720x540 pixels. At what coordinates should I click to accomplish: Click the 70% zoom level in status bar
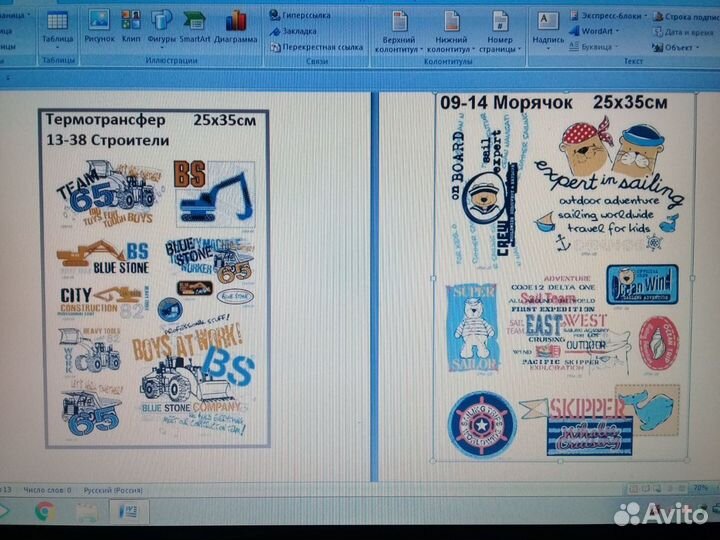(x=700, y=489)
